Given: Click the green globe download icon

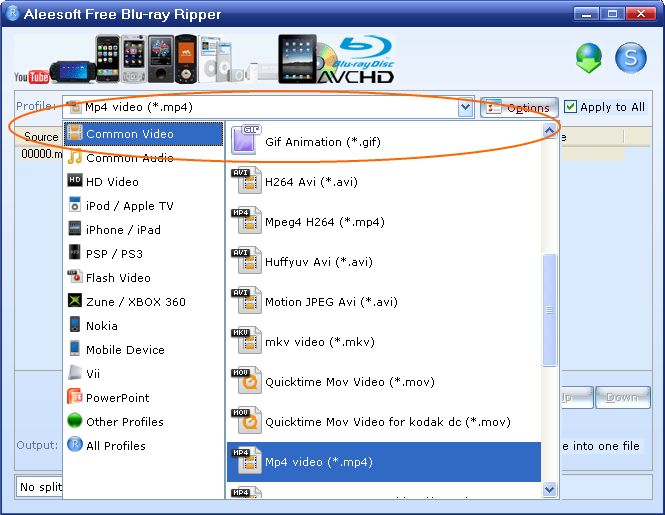Looking at the screenshot, I should tap(589, 58).
